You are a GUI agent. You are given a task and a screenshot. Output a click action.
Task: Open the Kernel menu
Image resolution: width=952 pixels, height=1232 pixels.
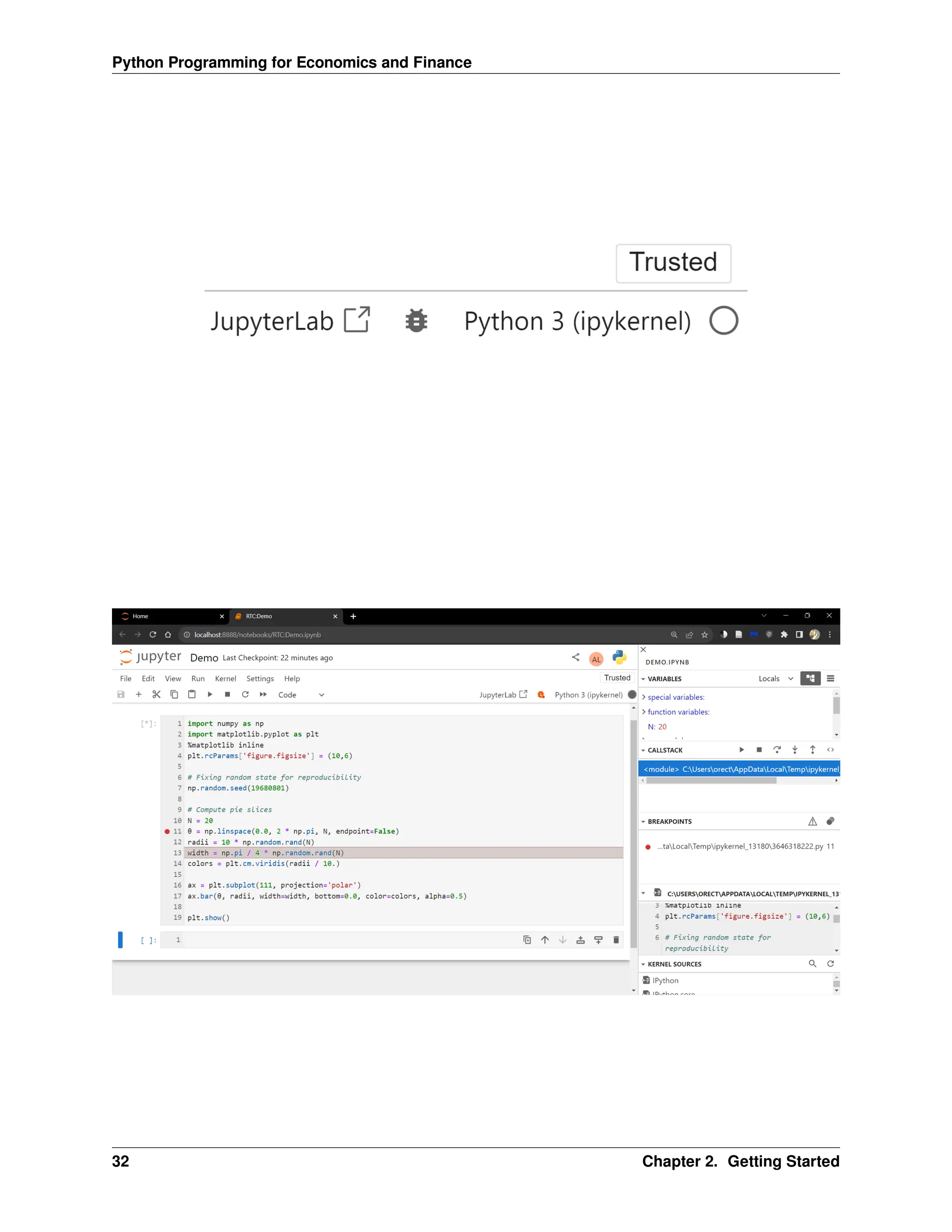tap(225, 679)
